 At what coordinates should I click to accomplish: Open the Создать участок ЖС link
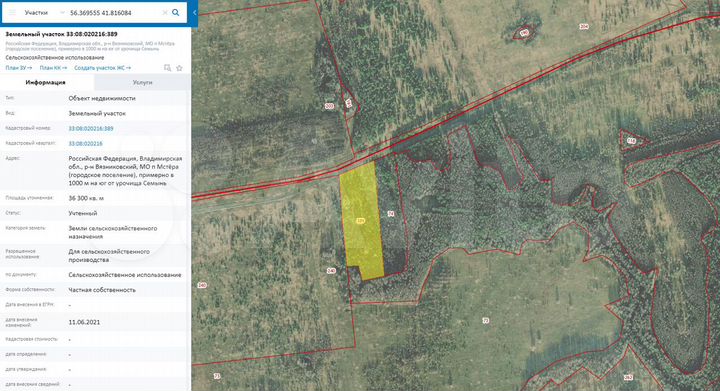(x=102, y=68)
